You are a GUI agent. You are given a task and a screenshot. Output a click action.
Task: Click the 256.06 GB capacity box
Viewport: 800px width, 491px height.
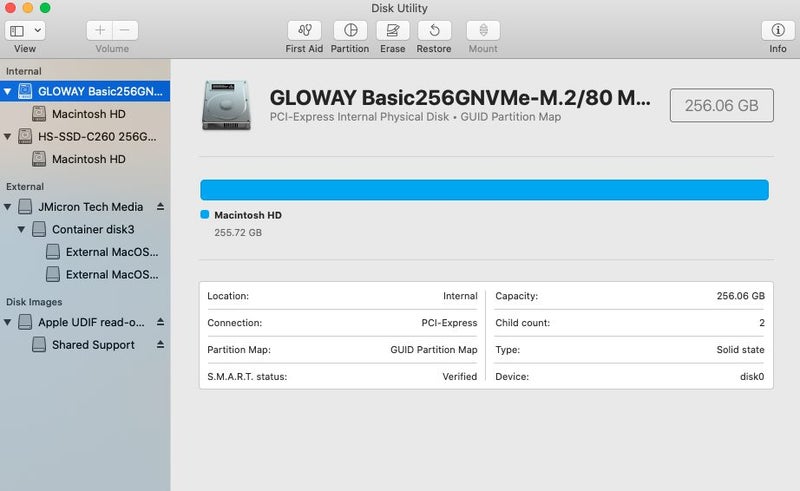(721, 106)
